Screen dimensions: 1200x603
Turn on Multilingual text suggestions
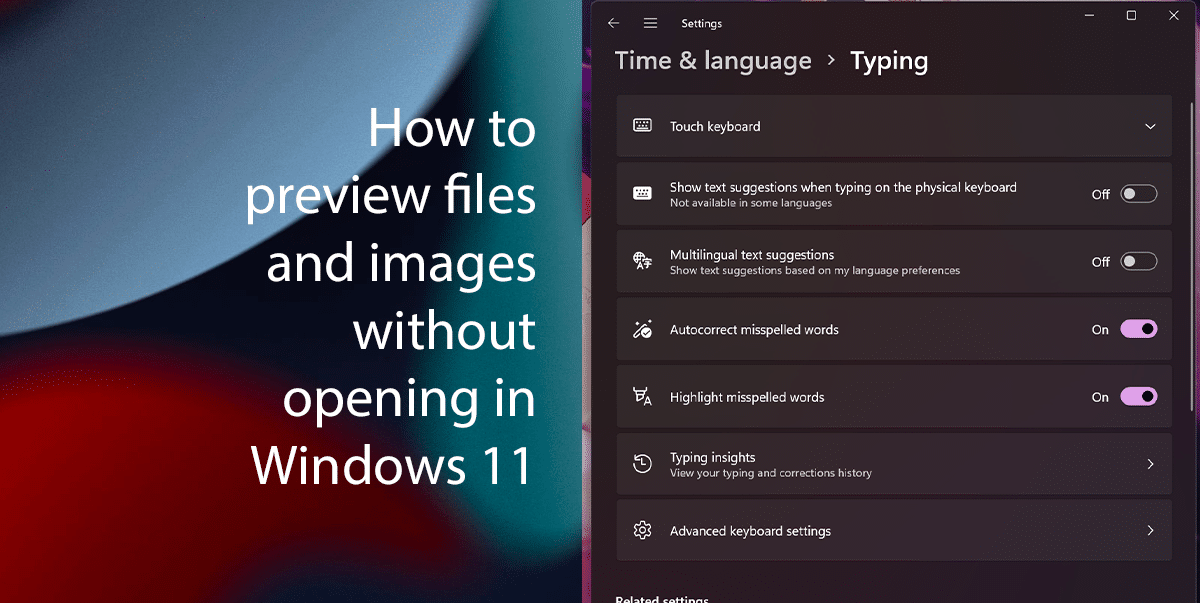coord(1138,261)
